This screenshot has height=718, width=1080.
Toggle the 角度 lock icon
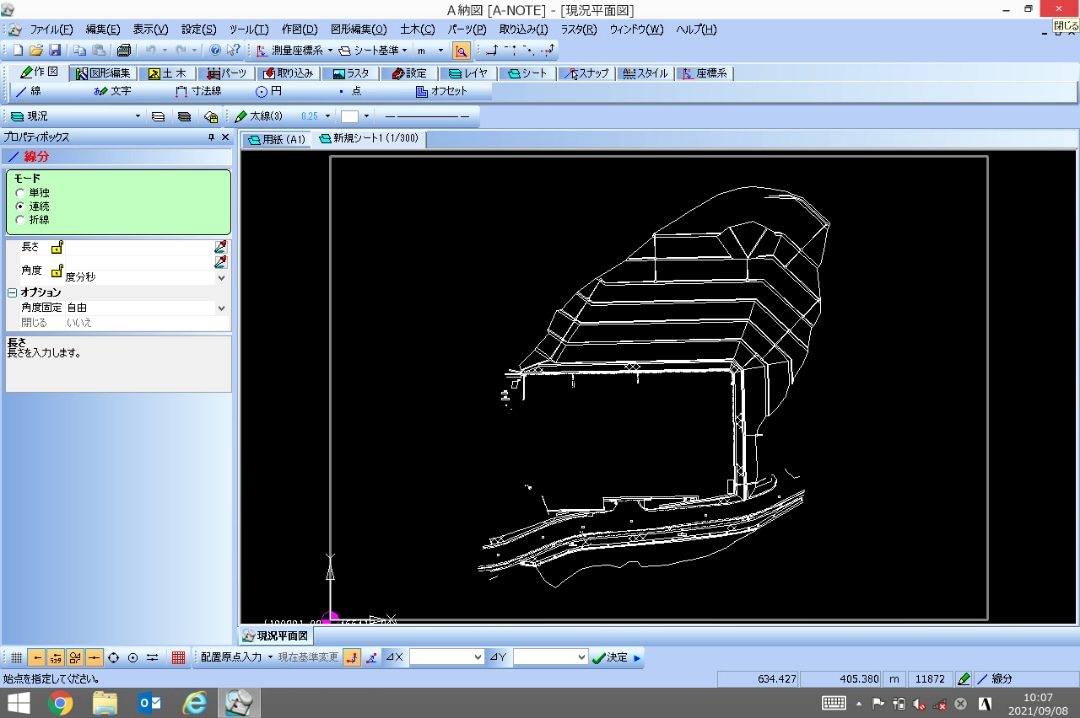57,271
